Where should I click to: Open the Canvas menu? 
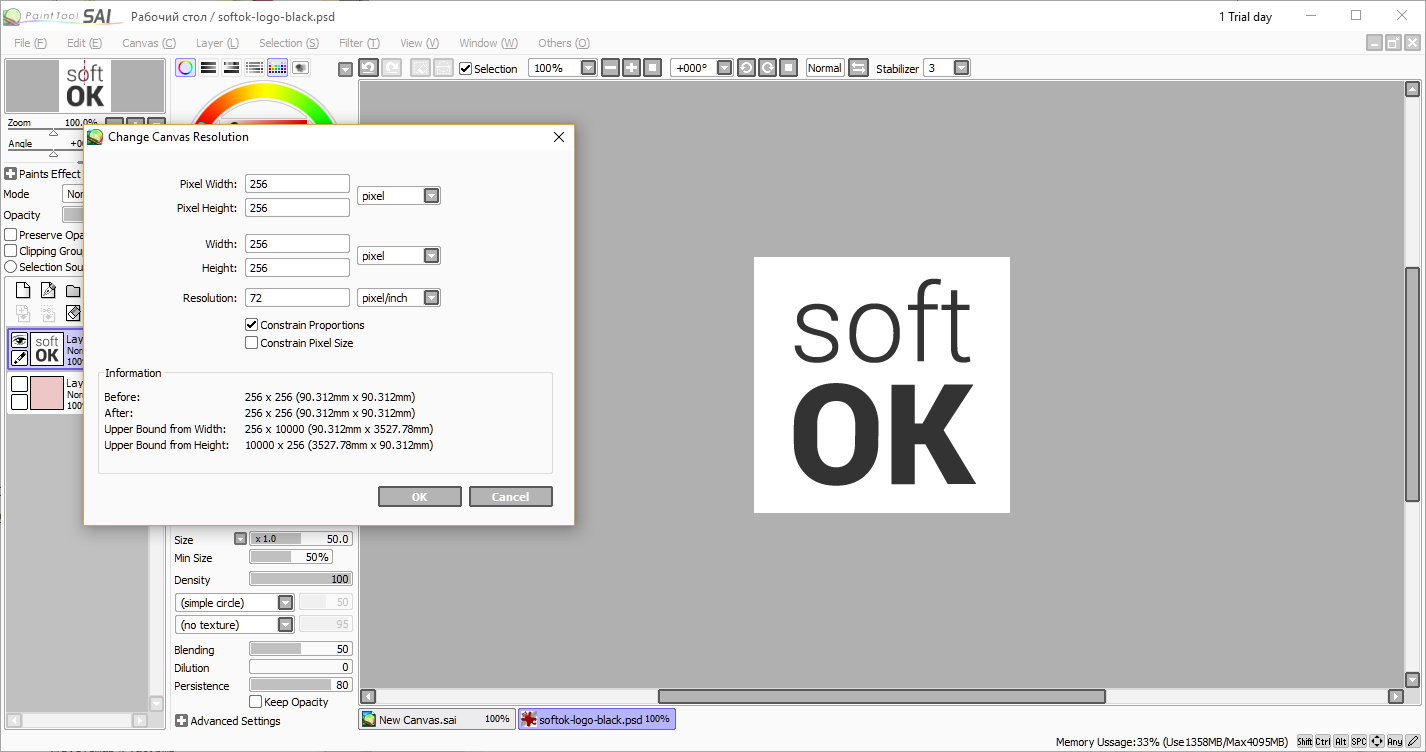point(149,43)
